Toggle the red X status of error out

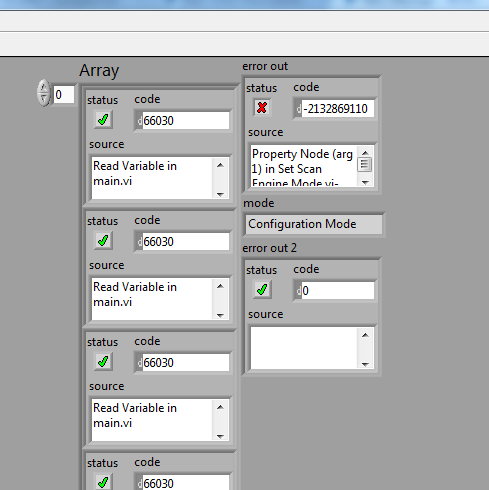(x=262, y=107)
